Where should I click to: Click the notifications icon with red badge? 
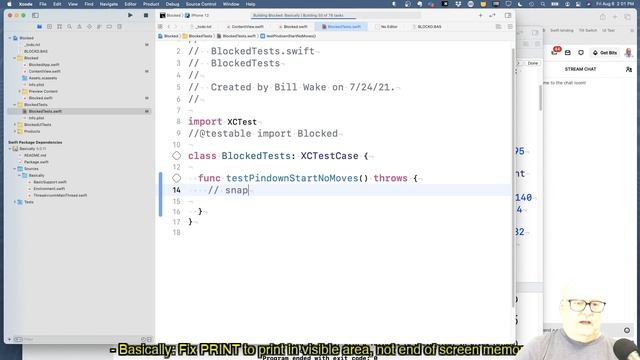pos(555,51)
